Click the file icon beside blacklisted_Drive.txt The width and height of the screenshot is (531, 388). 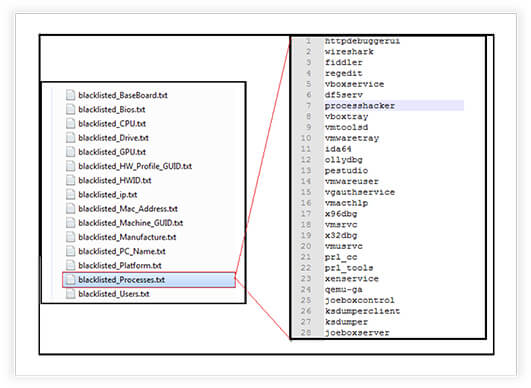tap(70, 138)
